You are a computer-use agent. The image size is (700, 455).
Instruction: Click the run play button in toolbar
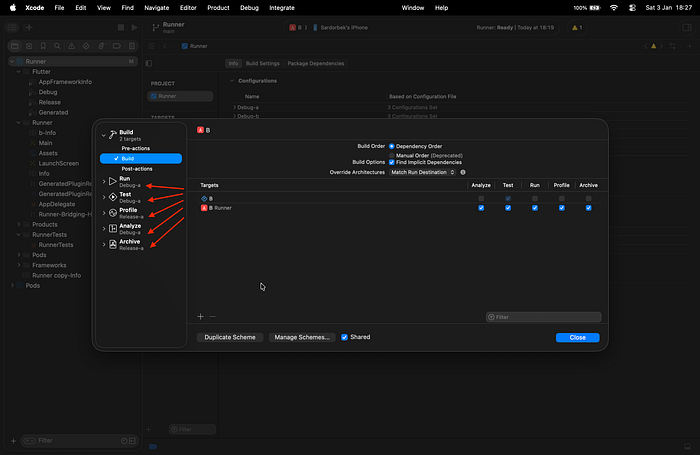pos(134,28)
